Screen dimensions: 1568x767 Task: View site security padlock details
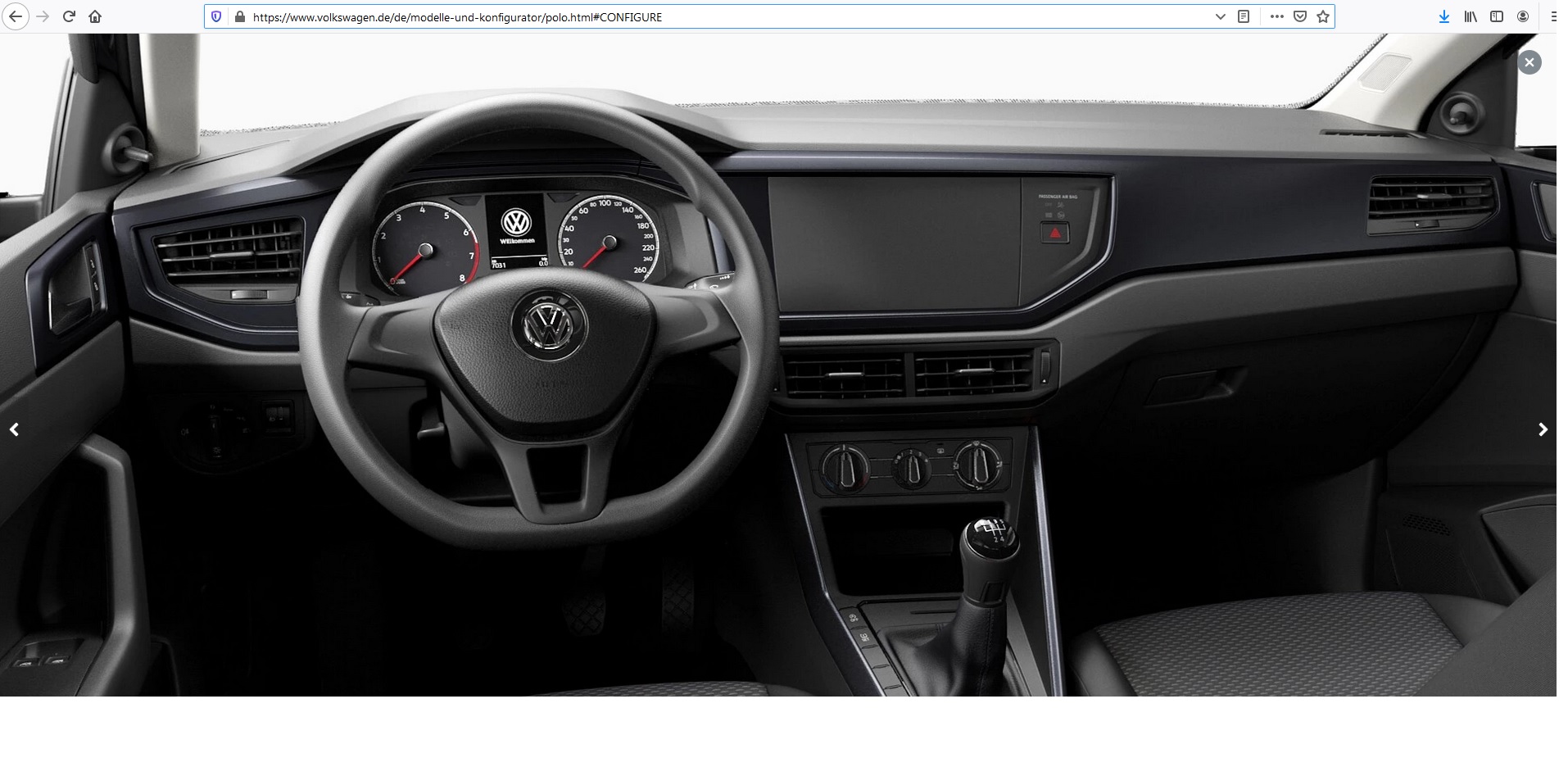[240, 16]
